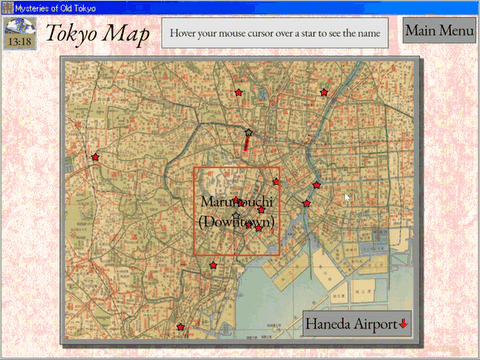This screenshot has height=360, width=480.
Task: Select the upper star on the river bend
Action: point(316,185)
